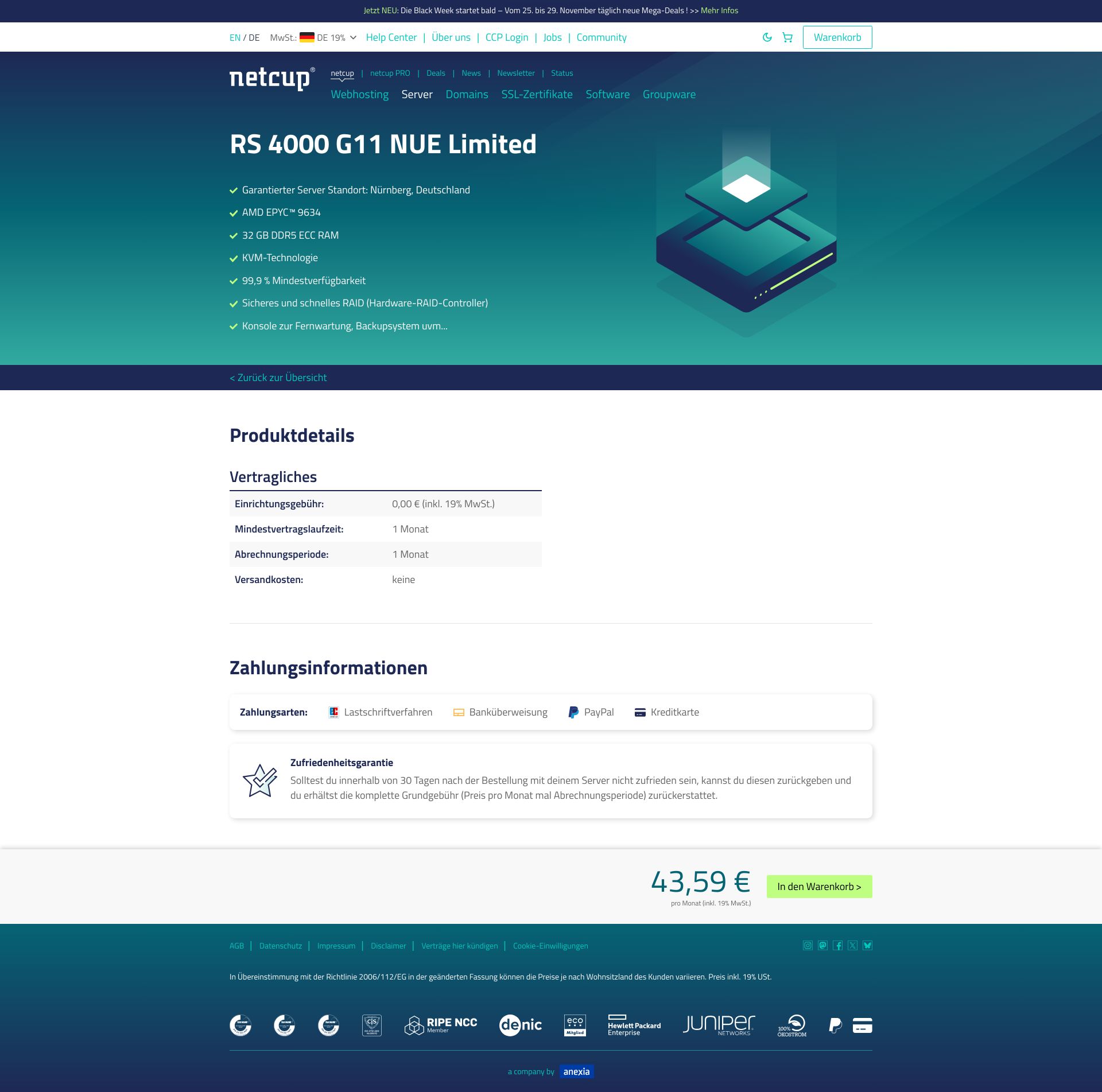Screen dimensions: 1102x1092
Task: Click the Juniper Networks logo
Action: coord(719,1025)
